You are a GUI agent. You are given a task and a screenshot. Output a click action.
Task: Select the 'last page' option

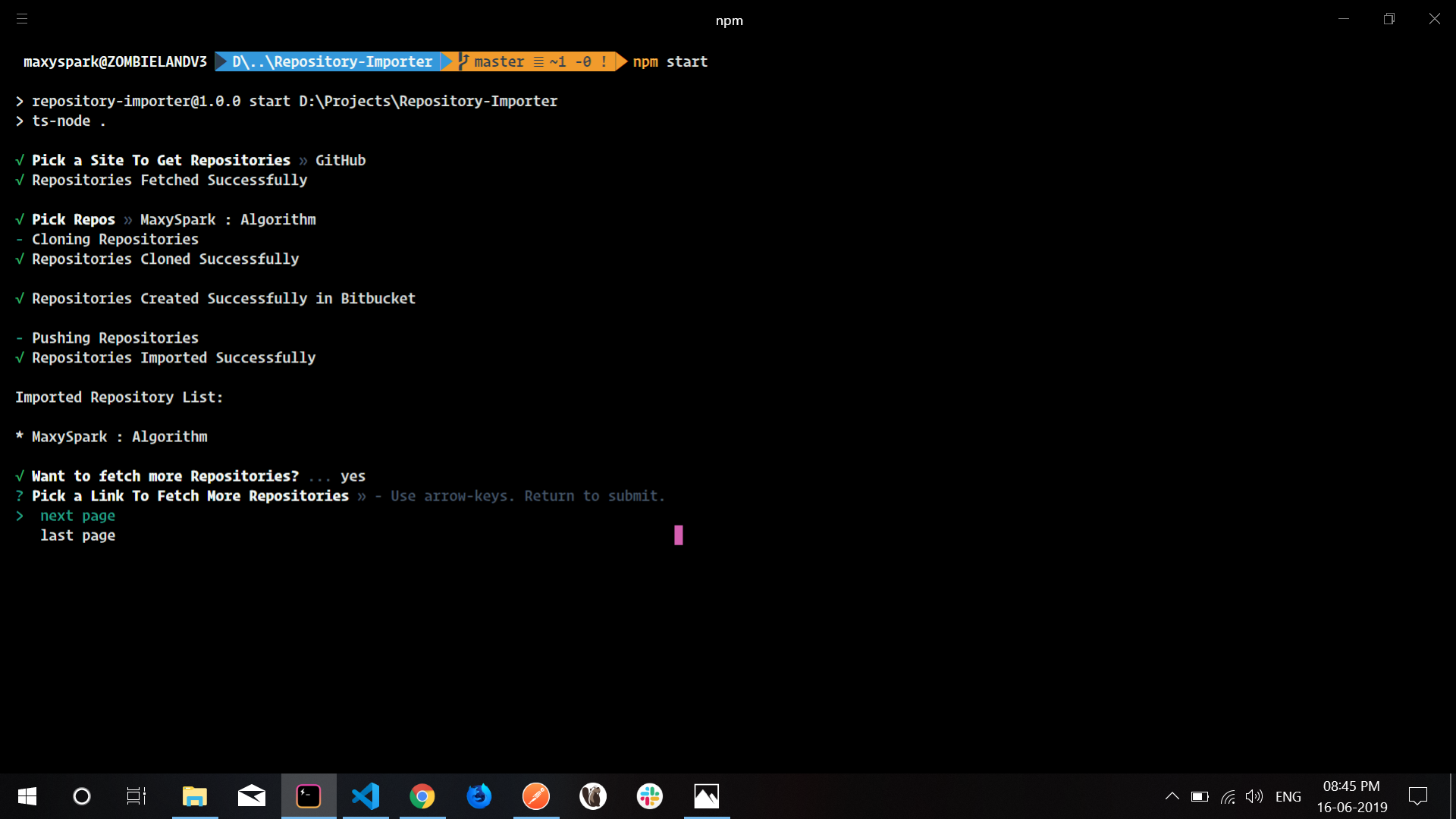click(77, 535)
